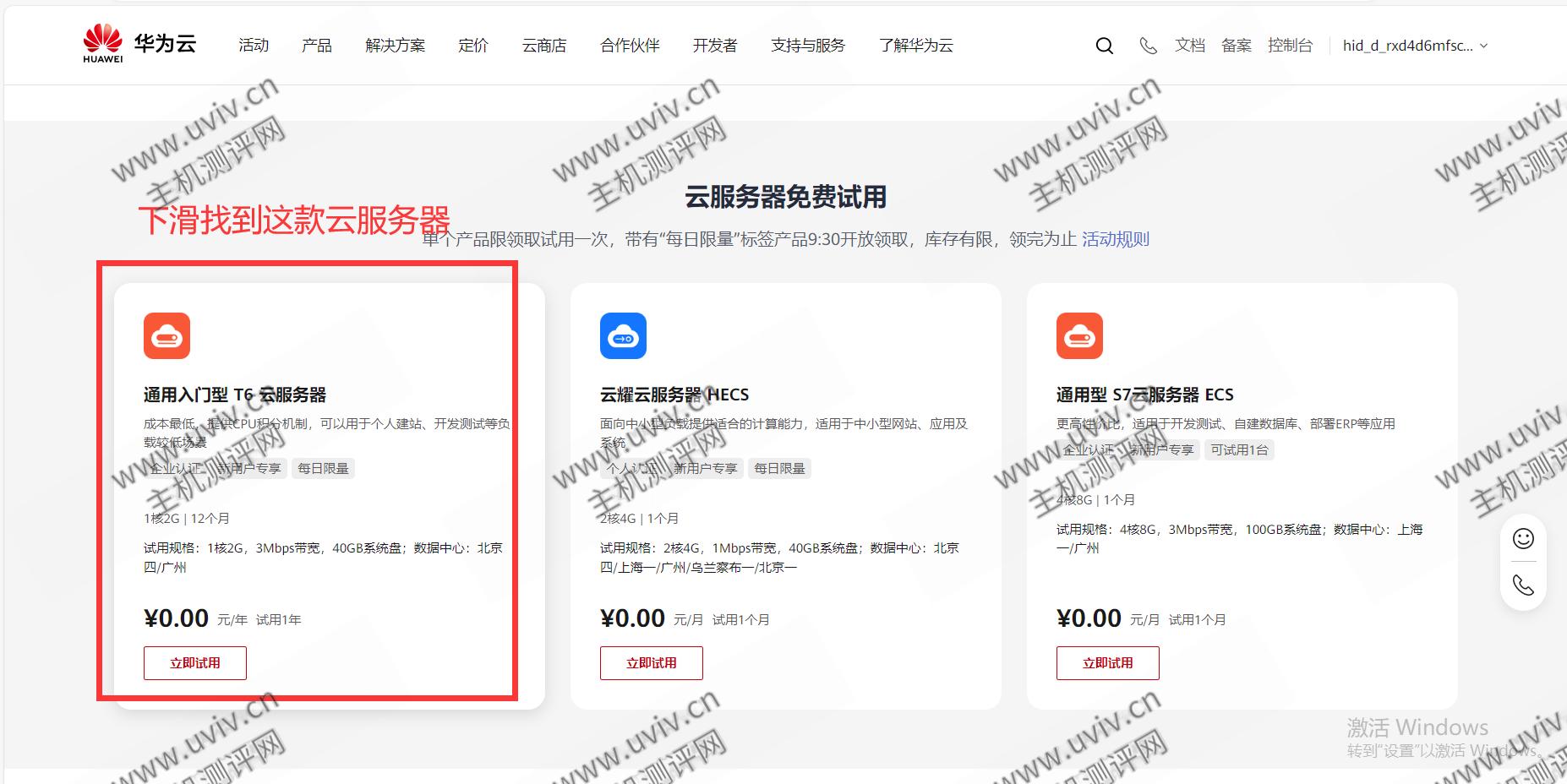Click 立即试用 for T6 cloud server
Image resolution: width=1567 pixels, height=784 pixels.
[195, 663]
